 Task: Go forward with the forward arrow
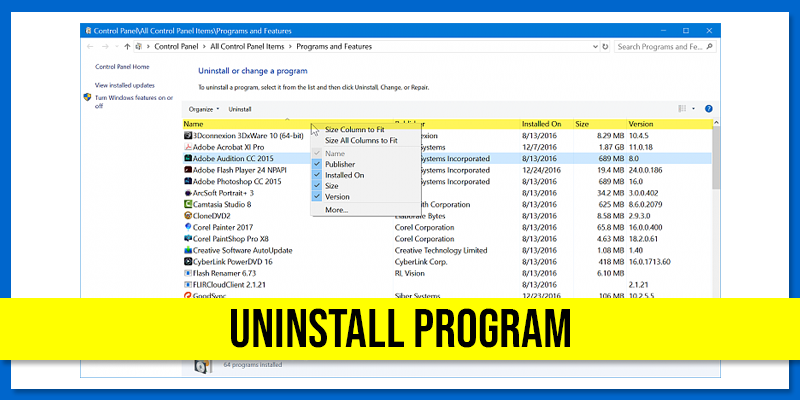point(105,46)
